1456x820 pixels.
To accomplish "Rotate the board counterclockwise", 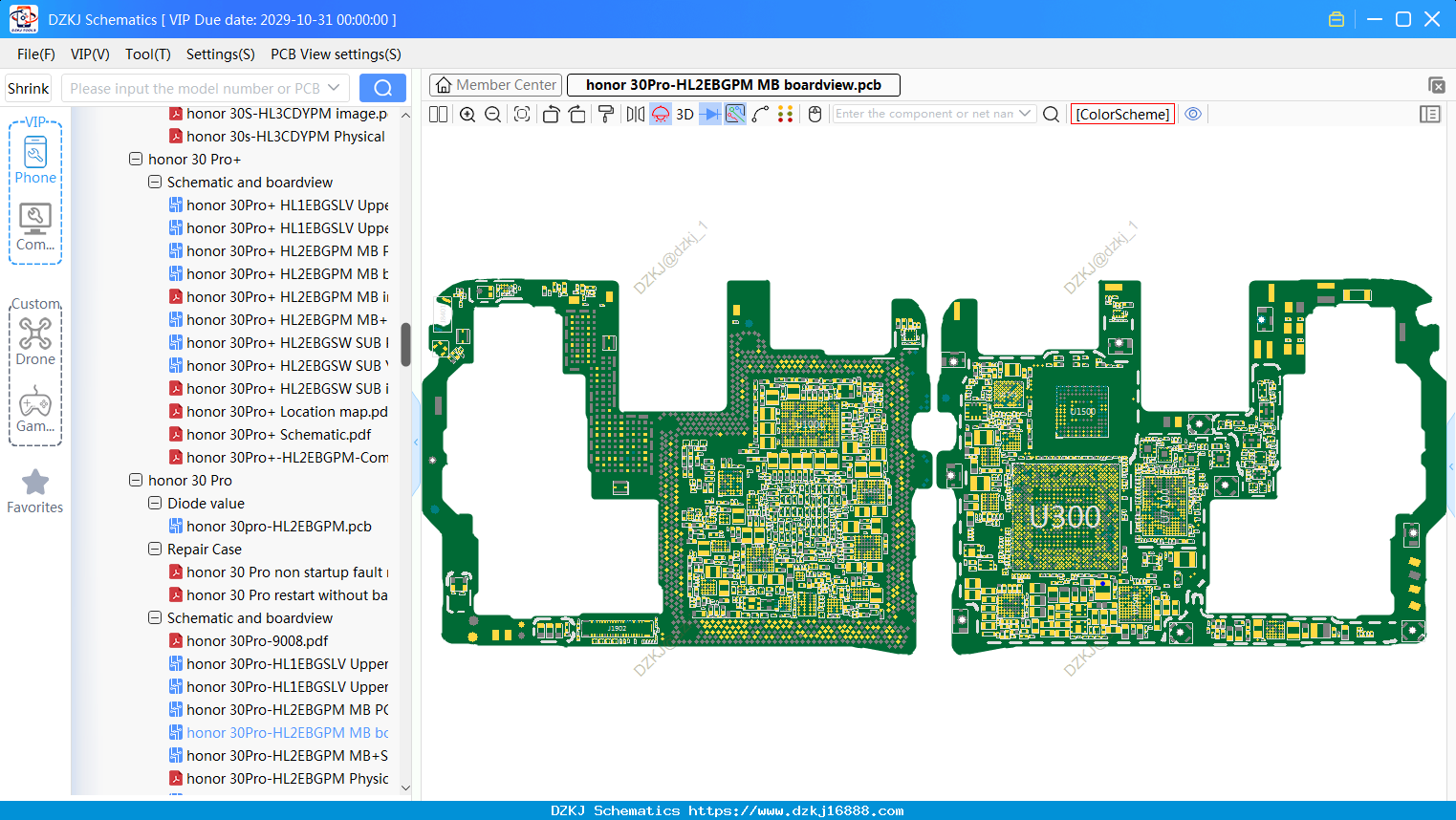I will (x=551, y=115).
